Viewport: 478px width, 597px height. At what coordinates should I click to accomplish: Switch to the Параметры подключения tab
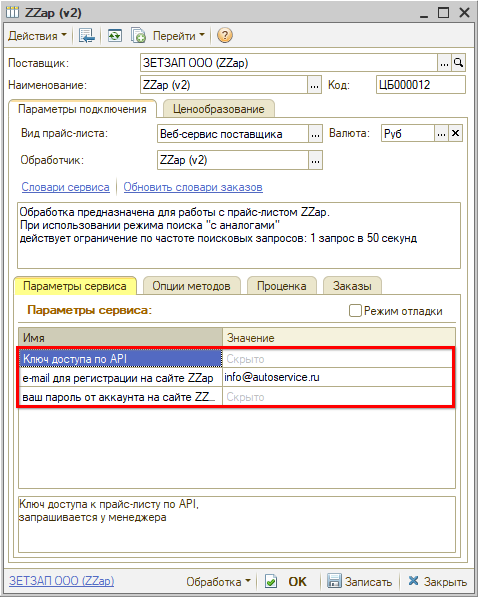(x=82, y=109)
